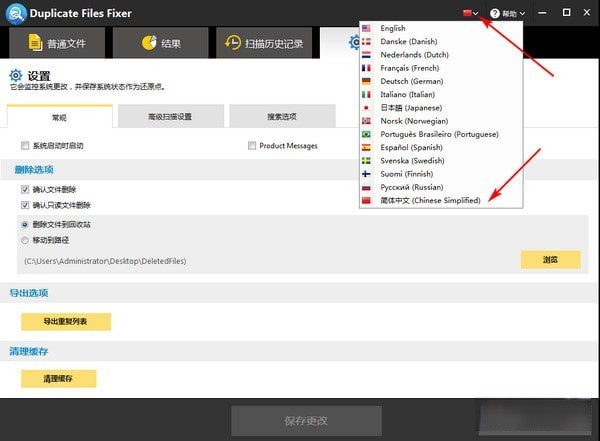Choose Français (French) language
This screenshot has height=441, width=600.
[441, 68]
